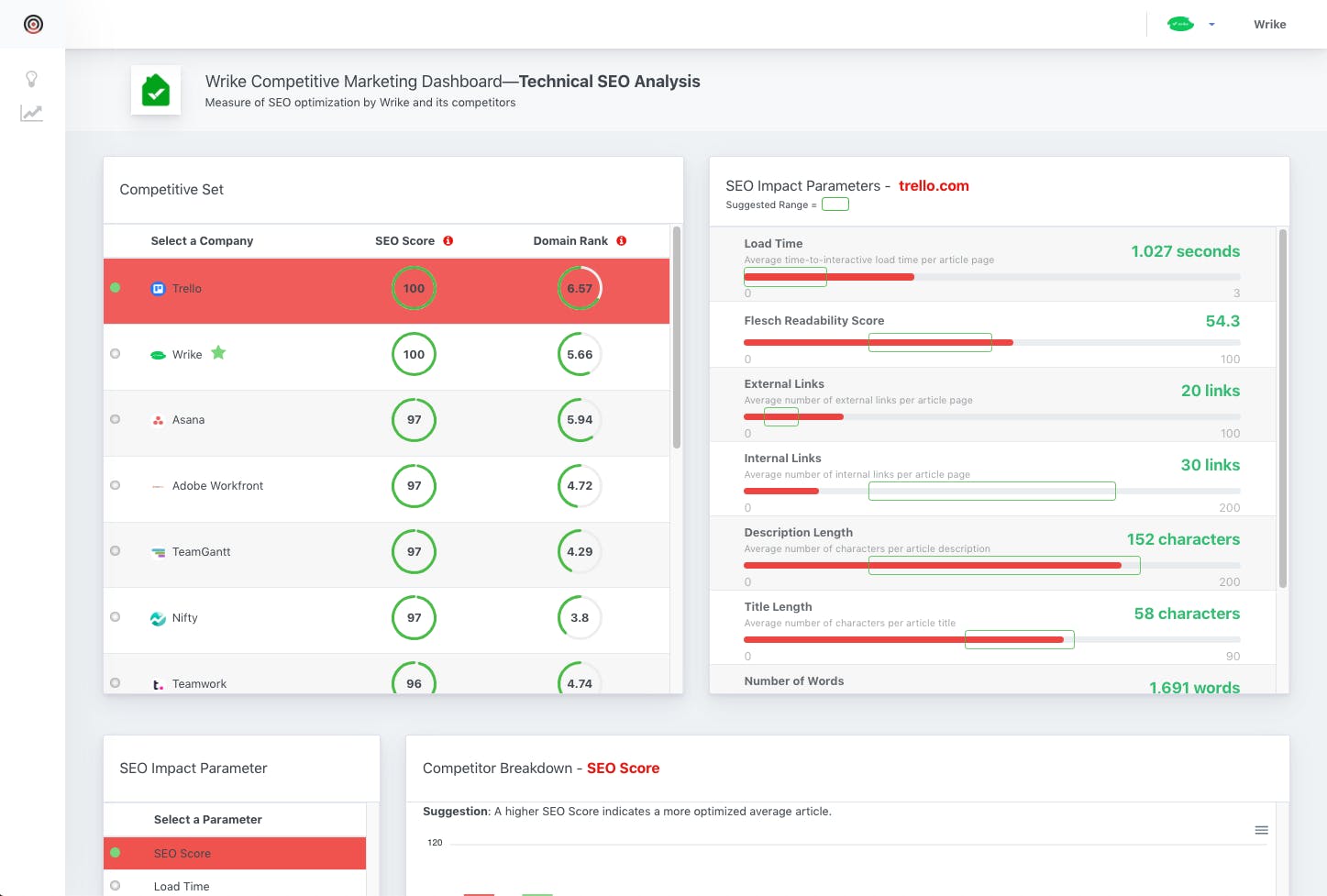Open the chart hamburger menu

point(1261,830)
